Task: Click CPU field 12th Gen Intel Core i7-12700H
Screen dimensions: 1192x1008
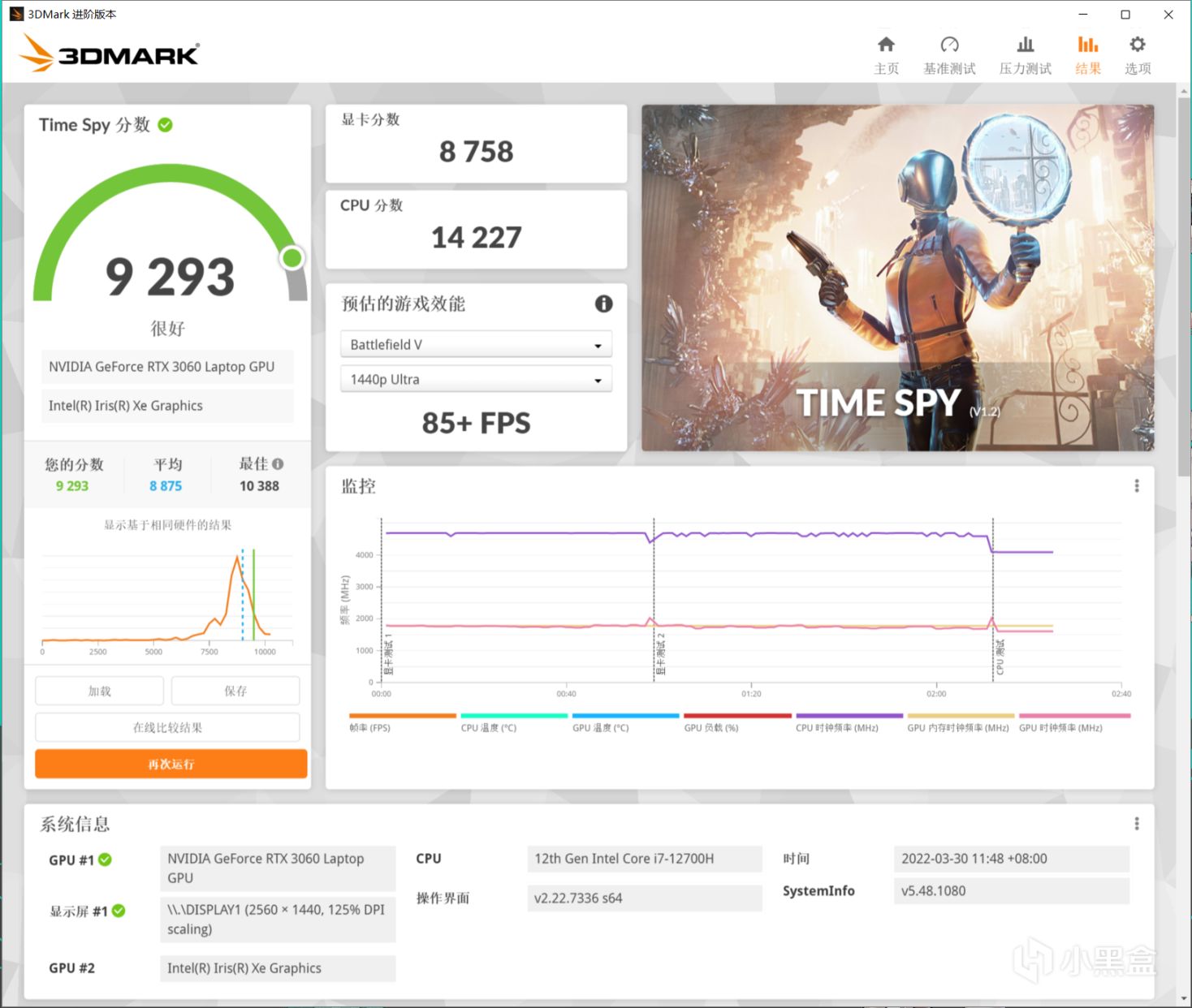Action: pos(645,859)
